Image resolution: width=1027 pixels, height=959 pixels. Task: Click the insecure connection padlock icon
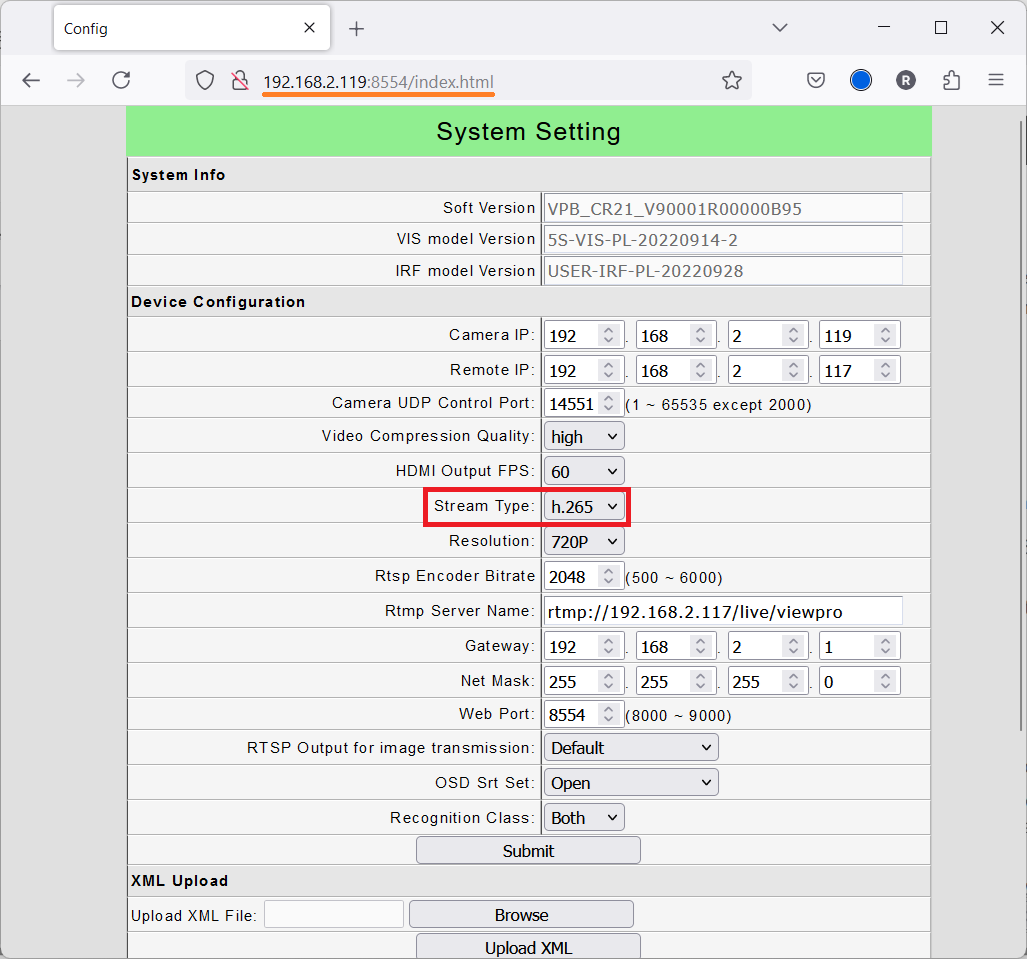pyautogui.click(x=239, y=81)
